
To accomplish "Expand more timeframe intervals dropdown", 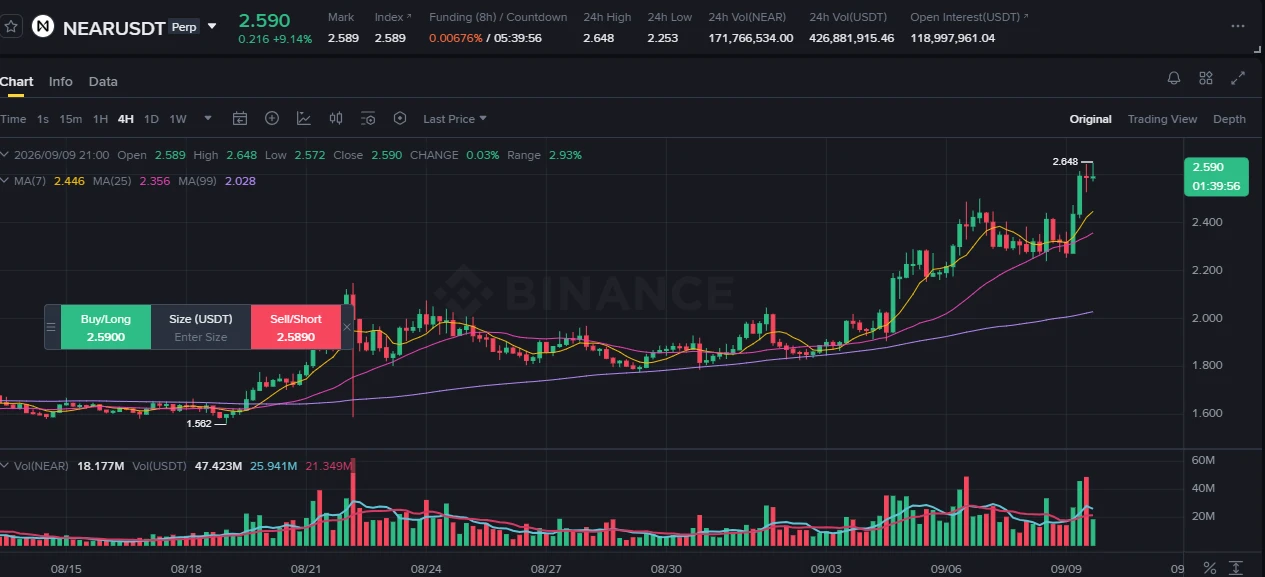I will coord(208,119).
